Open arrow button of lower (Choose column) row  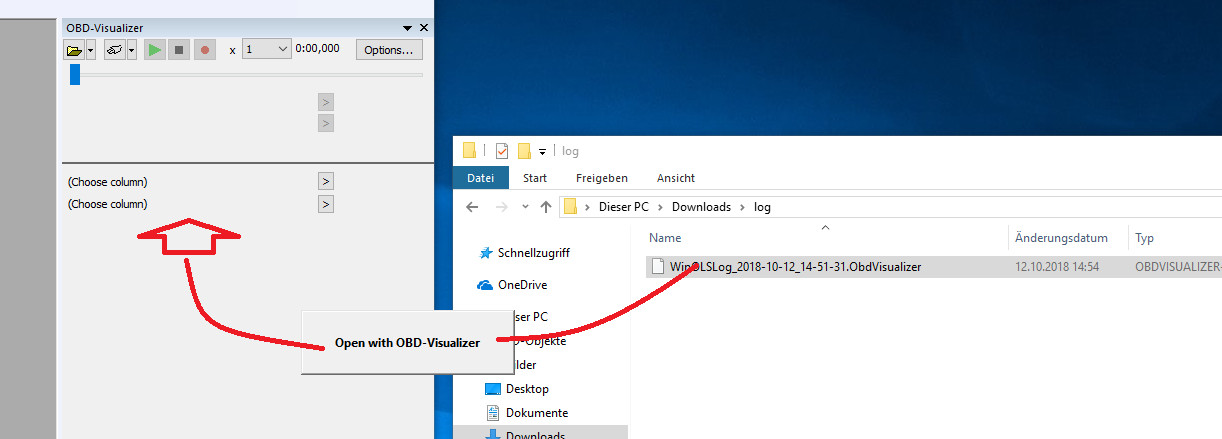point(325,204)
